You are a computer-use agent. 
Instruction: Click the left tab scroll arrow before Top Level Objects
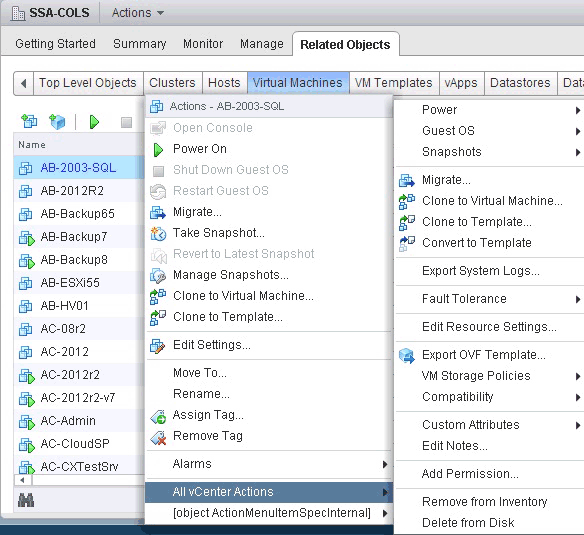[x=24, y=83]
